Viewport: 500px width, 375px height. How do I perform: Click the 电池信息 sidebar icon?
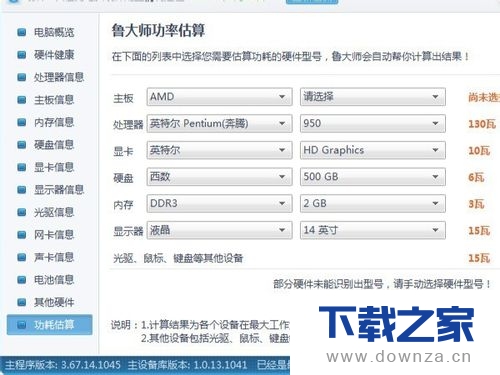click(22, 280)
